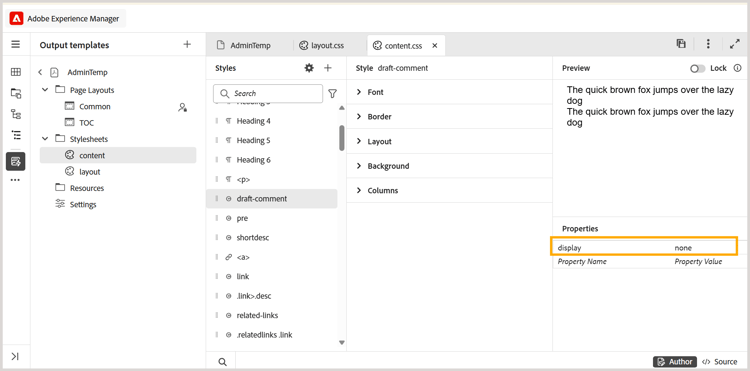This screenshot has height=371, width=750.
Task: Open the list outline icon in left rail
Action: pyautogui.click(x=16, y=135)
